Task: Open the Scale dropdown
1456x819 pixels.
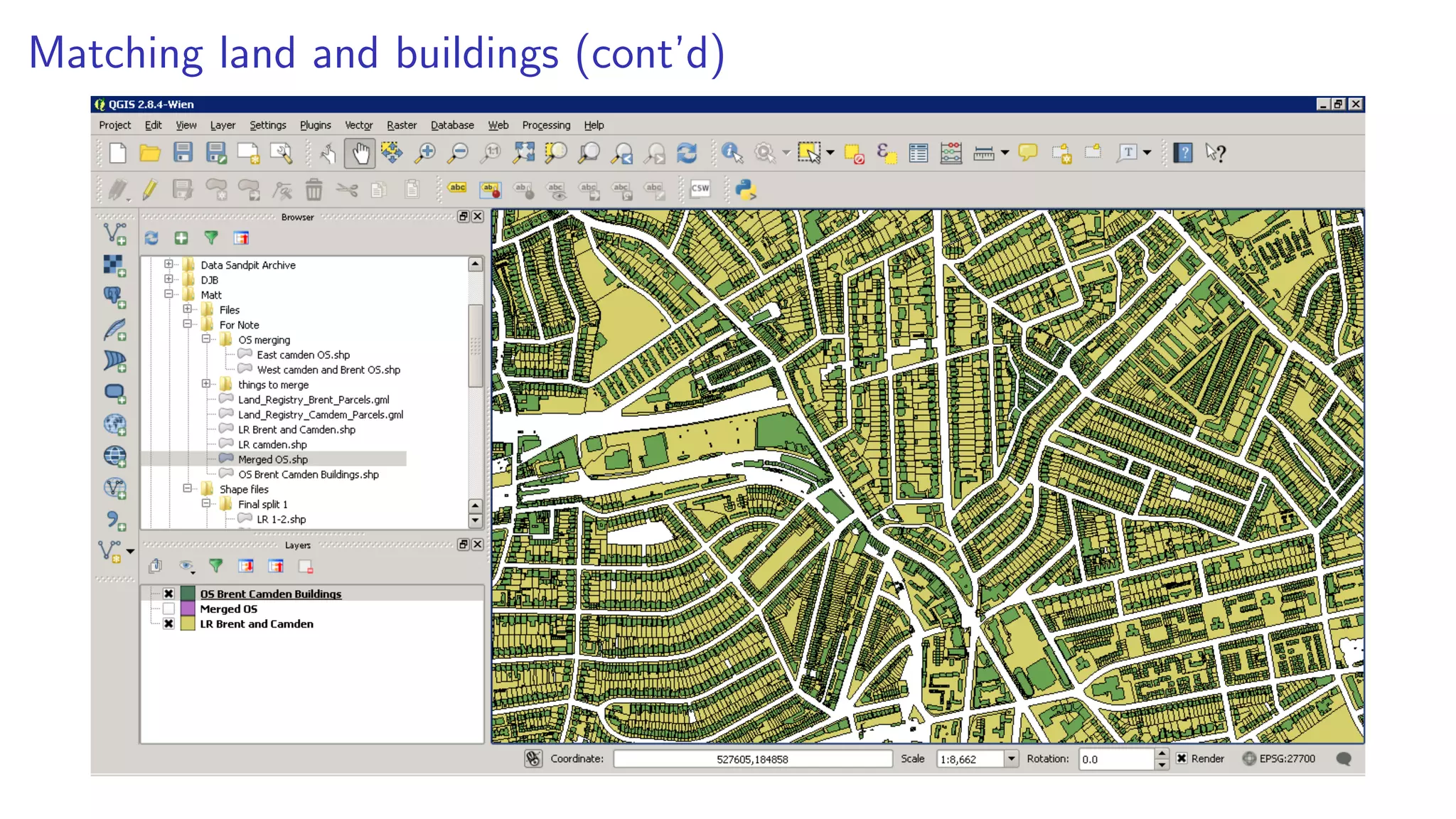Action: pos(1011,759)
